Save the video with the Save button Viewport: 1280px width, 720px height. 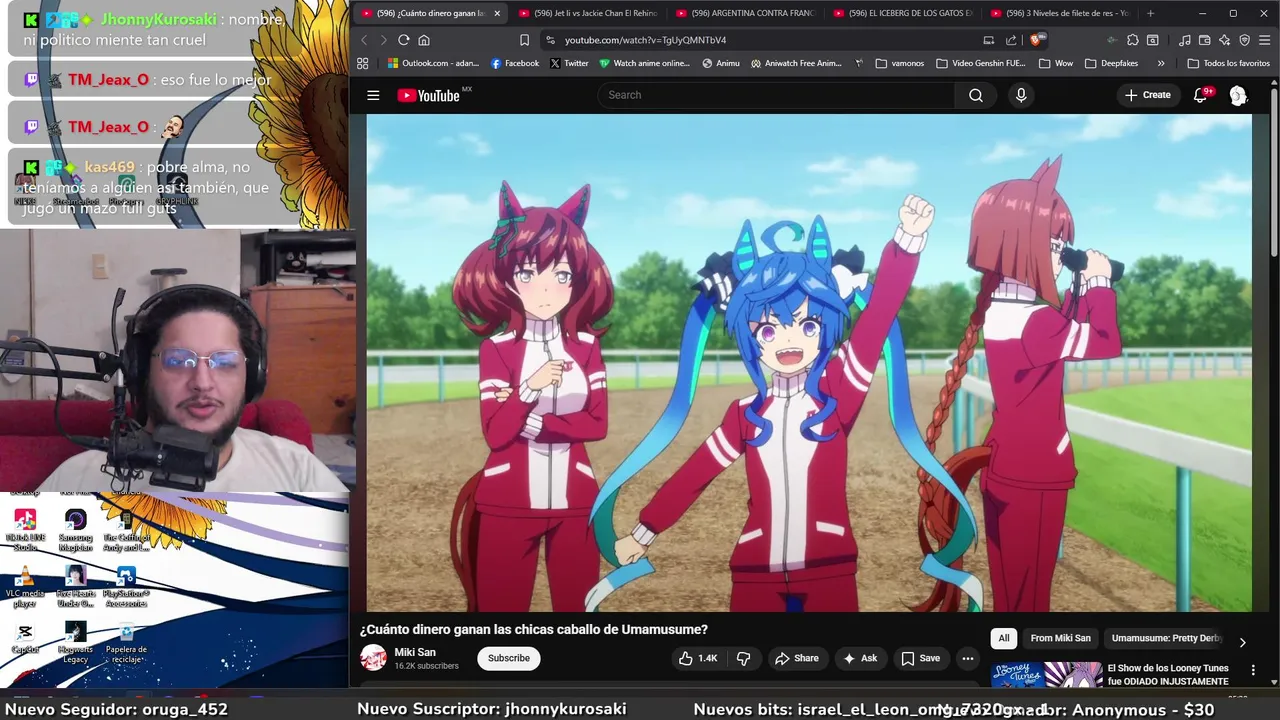tap(920, 658)
